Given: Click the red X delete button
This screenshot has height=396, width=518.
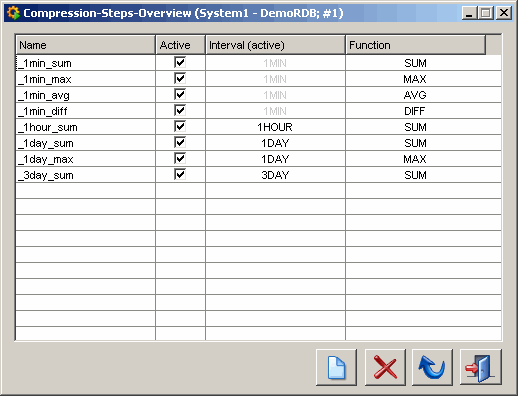Looking at the screenshot, I should pyautogui.click(x=385, y=367).
